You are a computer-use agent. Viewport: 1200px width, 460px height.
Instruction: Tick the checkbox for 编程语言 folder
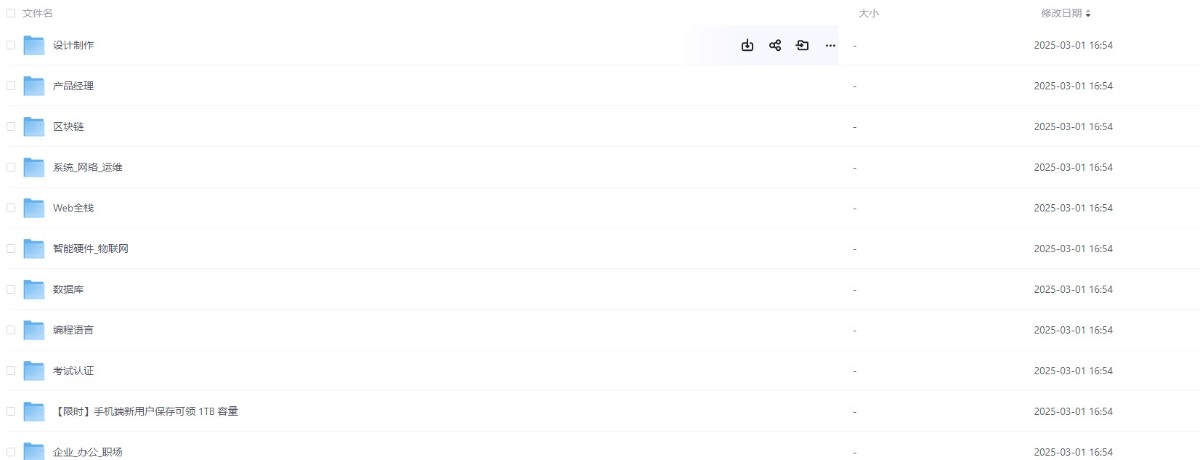point(11,330)
